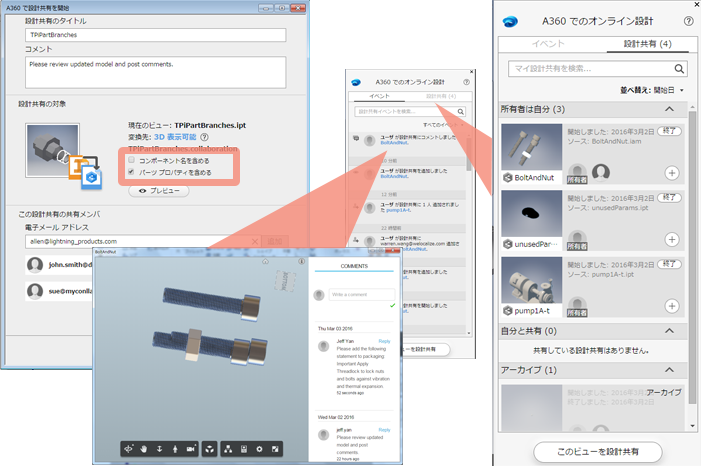Click the green checkmark to post comment
This screenshot has width=701, height=467.
pyautogui.click(x=393, y=306)
